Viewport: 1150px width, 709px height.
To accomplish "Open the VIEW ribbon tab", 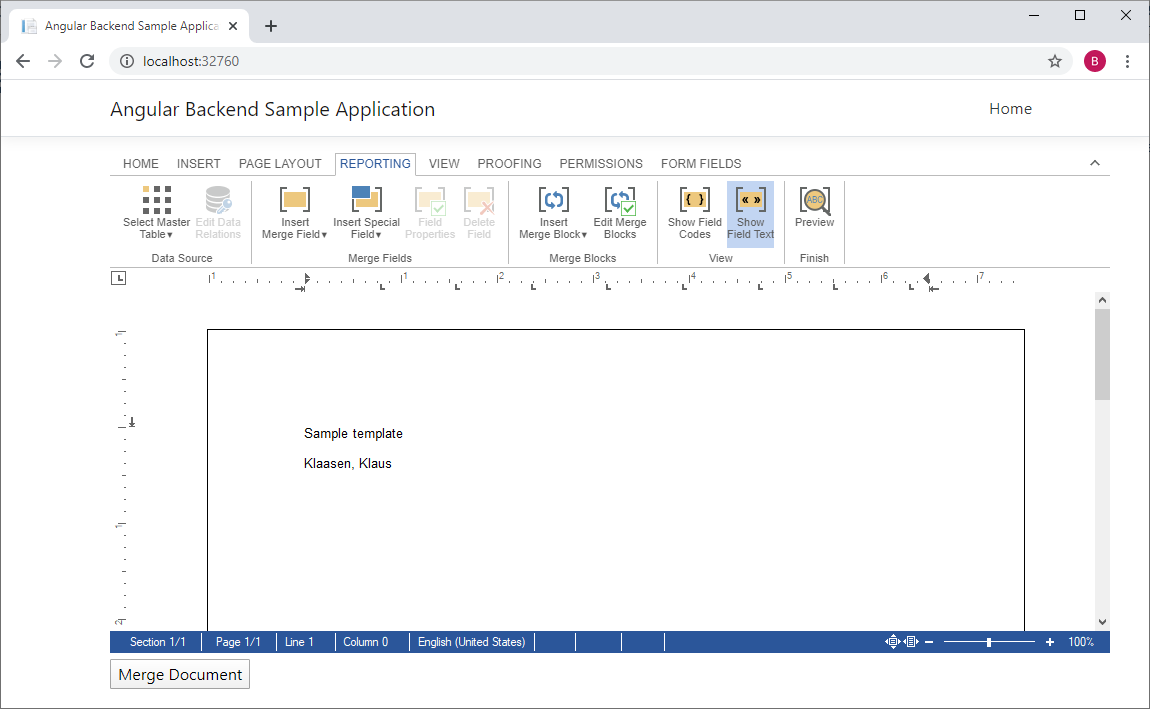I will click(x=444, y=164).
